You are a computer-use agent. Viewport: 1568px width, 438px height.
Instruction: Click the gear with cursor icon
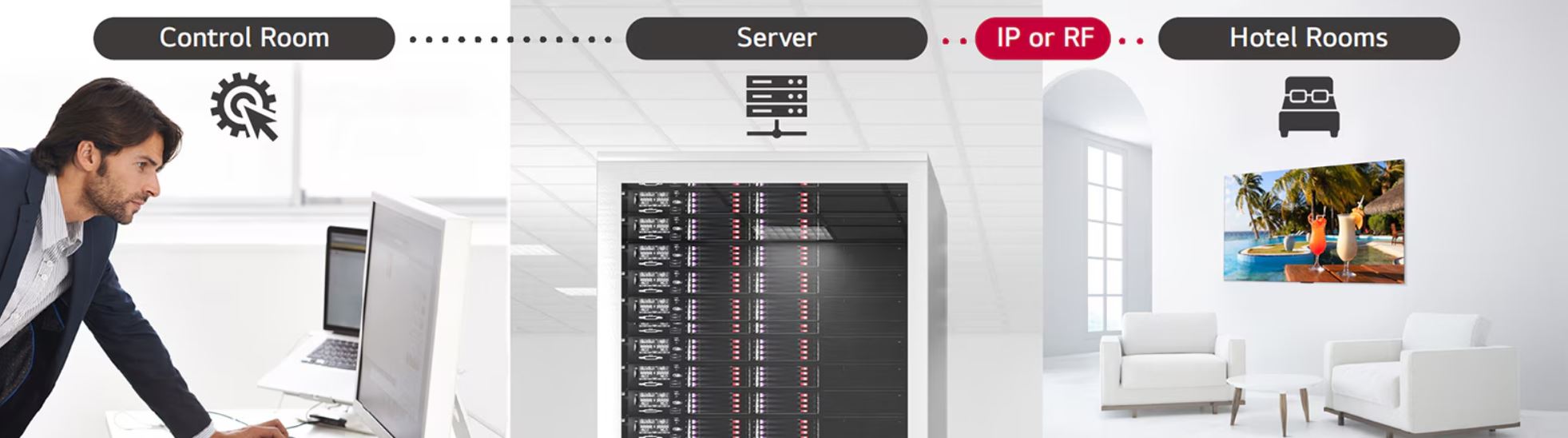tap(244, 106)
